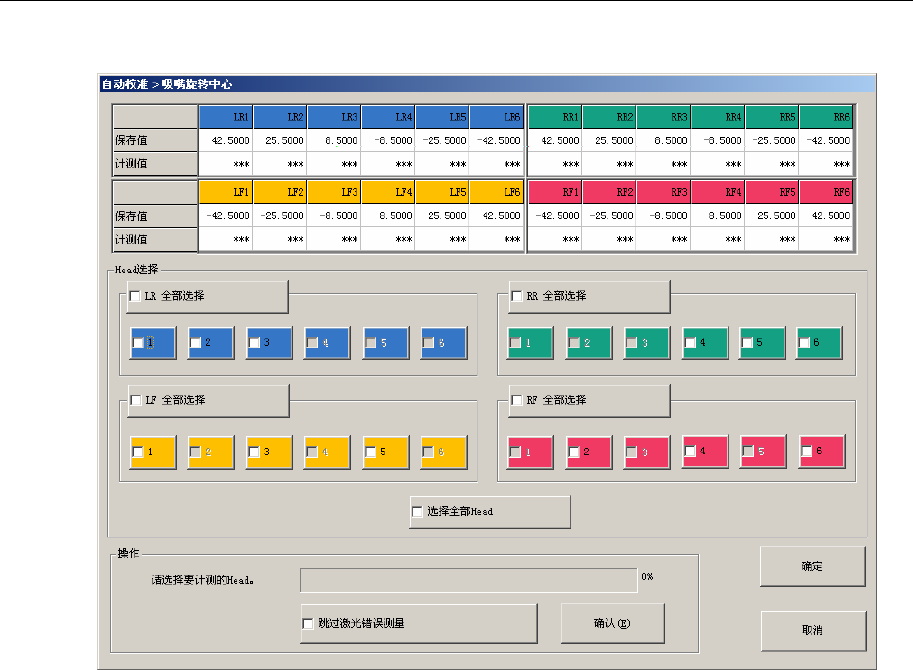913x670 pixels.
Task: Click the LR1 column header
Action: point(226,117)
